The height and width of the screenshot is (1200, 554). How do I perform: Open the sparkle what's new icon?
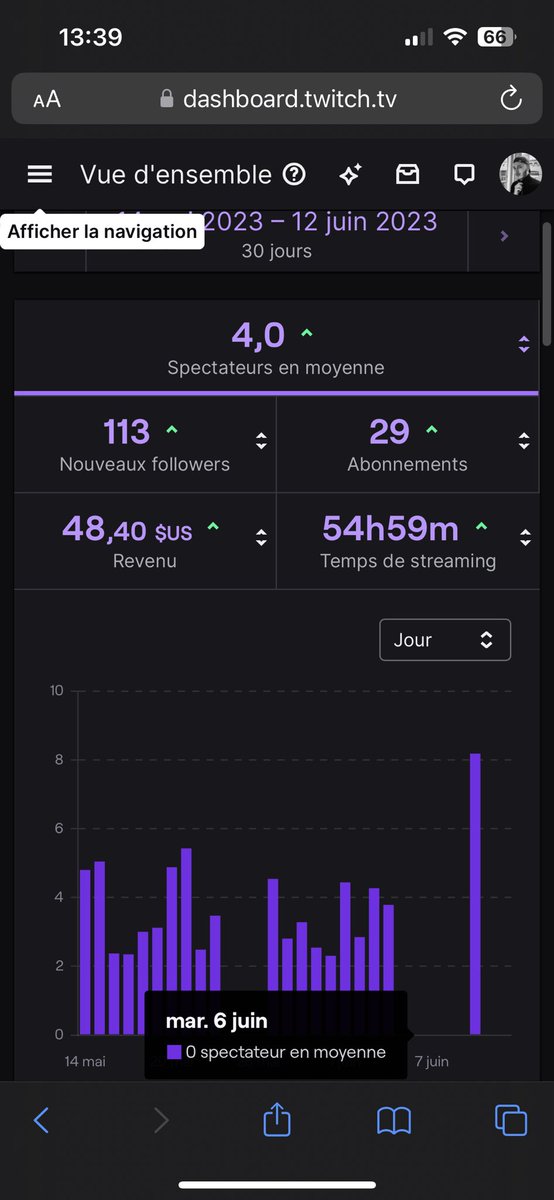[350, 175]
